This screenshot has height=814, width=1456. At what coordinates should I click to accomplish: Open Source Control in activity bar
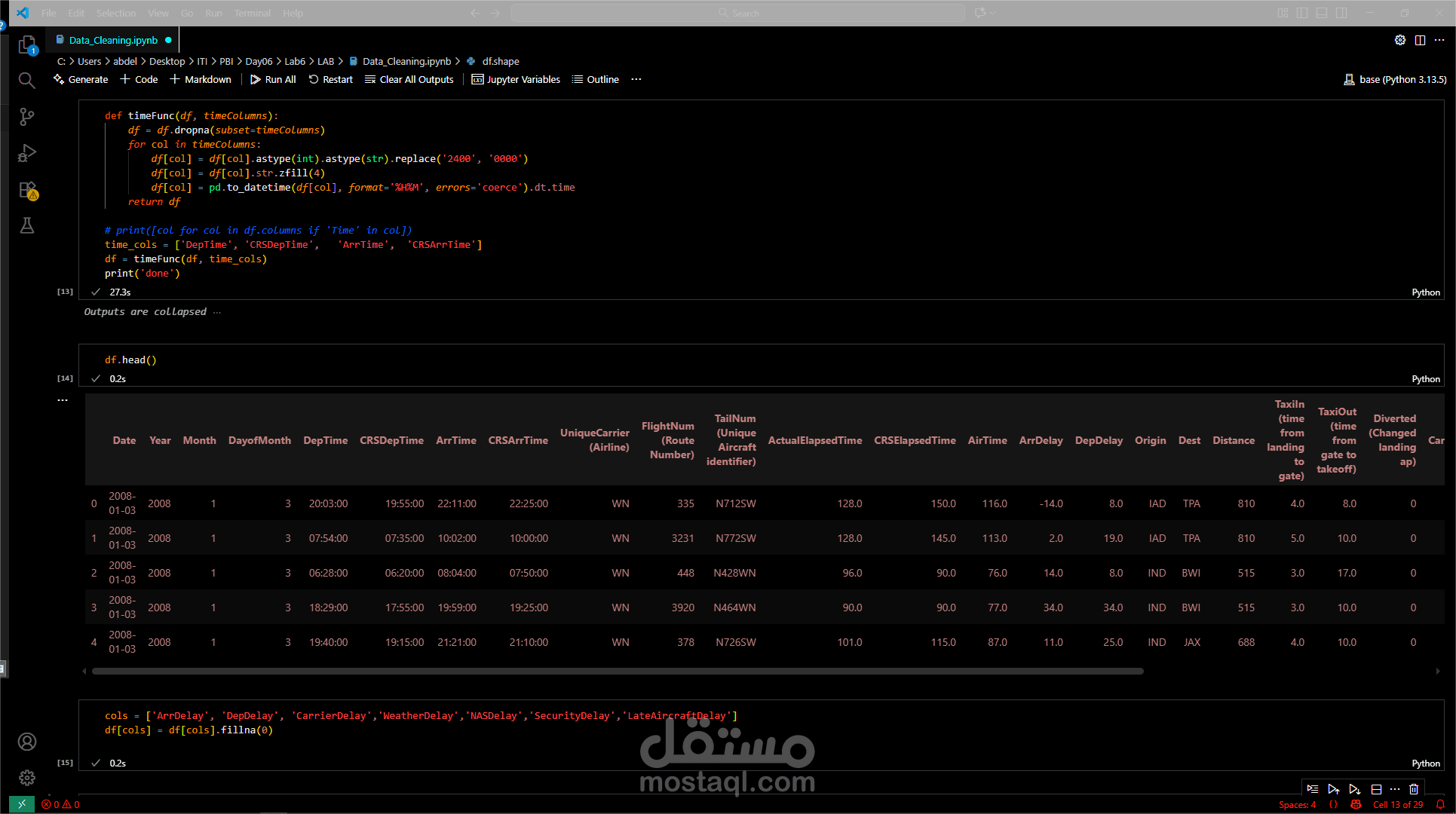coord(26,117)
